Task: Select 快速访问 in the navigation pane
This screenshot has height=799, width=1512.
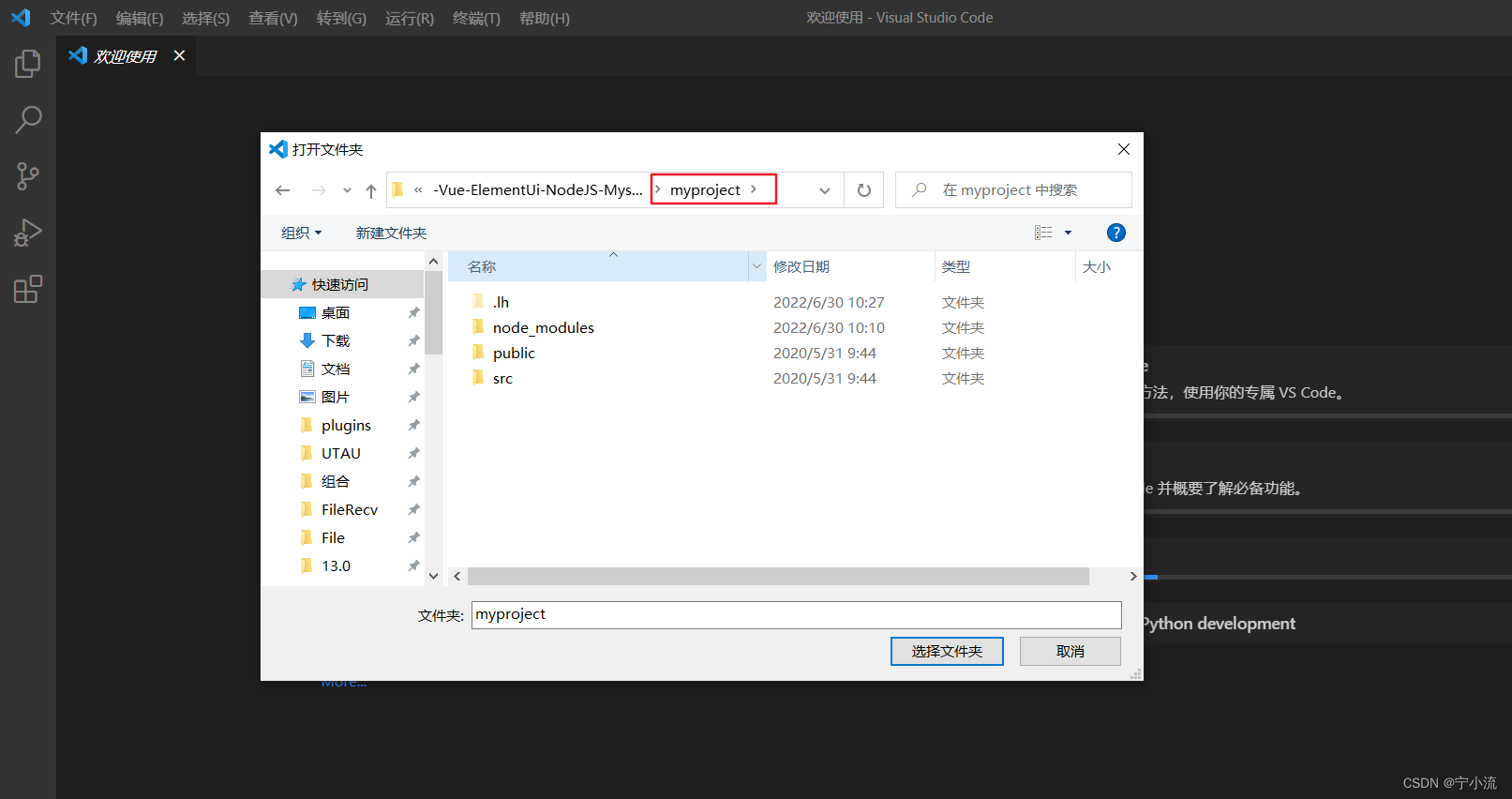Action: coord(343,284)
